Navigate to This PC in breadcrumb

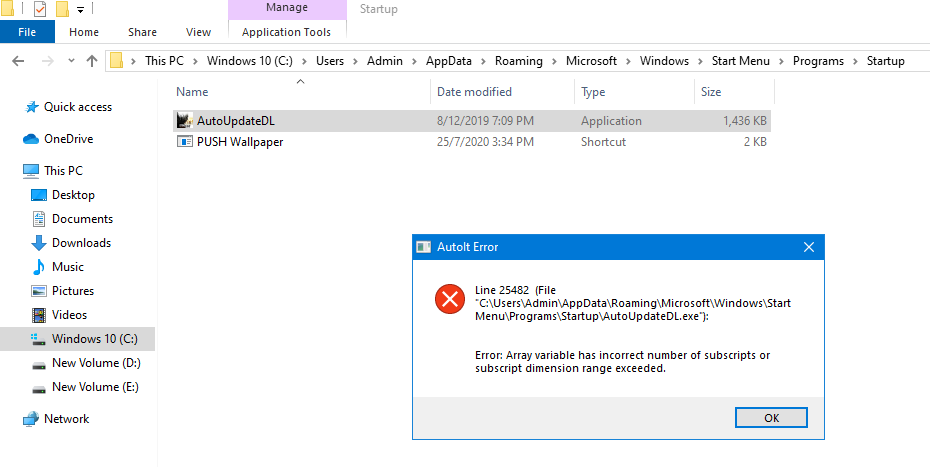coord(164,61)
